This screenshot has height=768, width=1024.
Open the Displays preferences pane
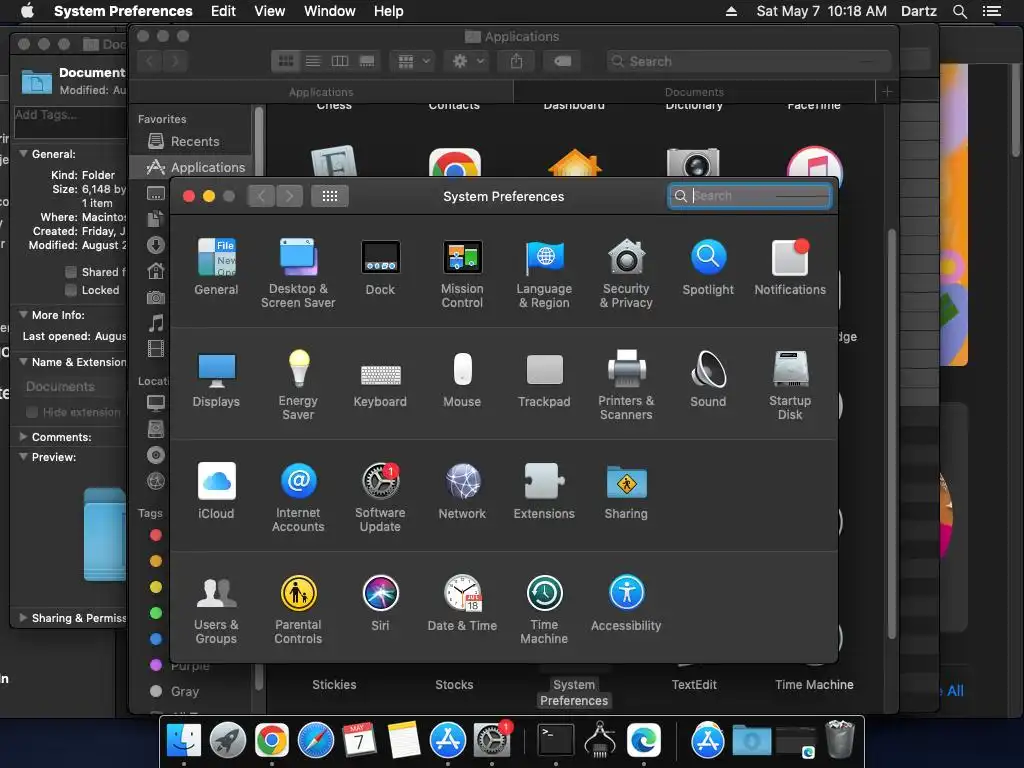click(x=216, y=379)
